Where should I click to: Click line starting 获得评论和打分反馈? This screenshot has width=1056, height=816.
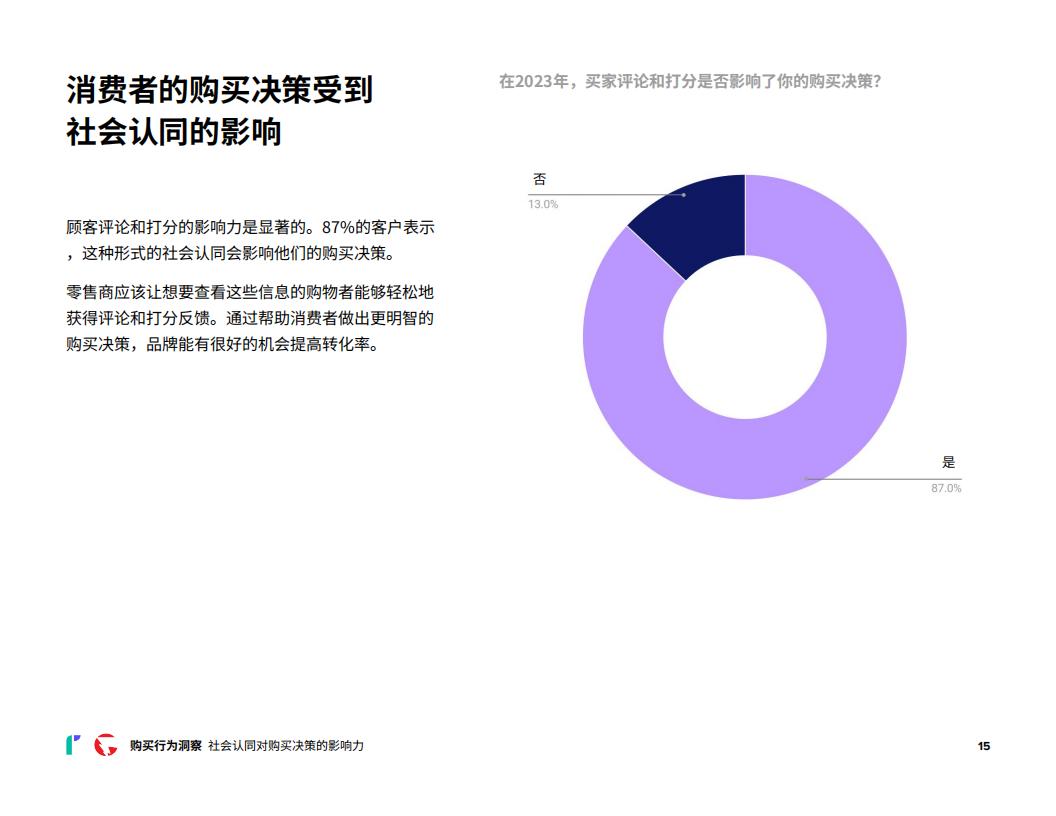click(250, 318)
